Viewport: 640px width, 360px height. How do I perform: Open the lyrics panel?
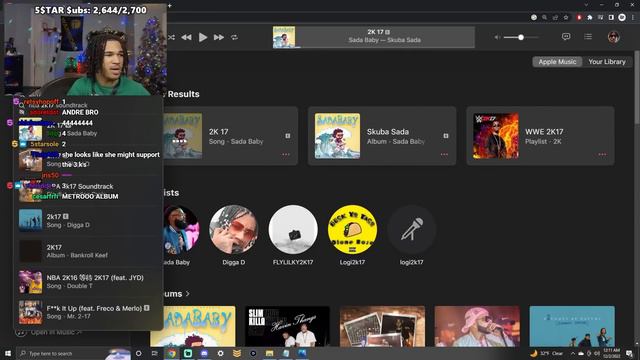coord(566,37)
